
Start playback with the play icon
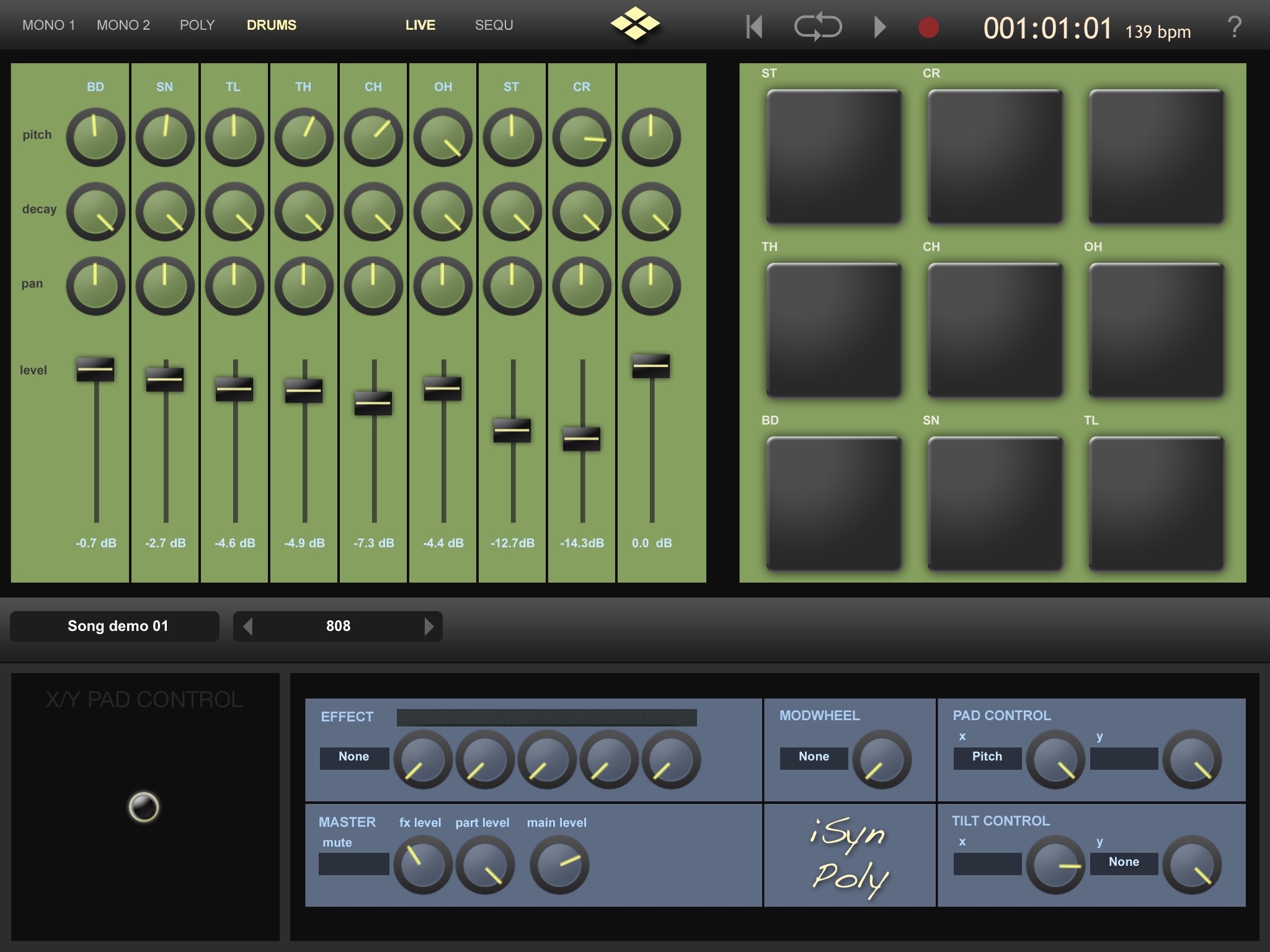[x=880, y=27]
